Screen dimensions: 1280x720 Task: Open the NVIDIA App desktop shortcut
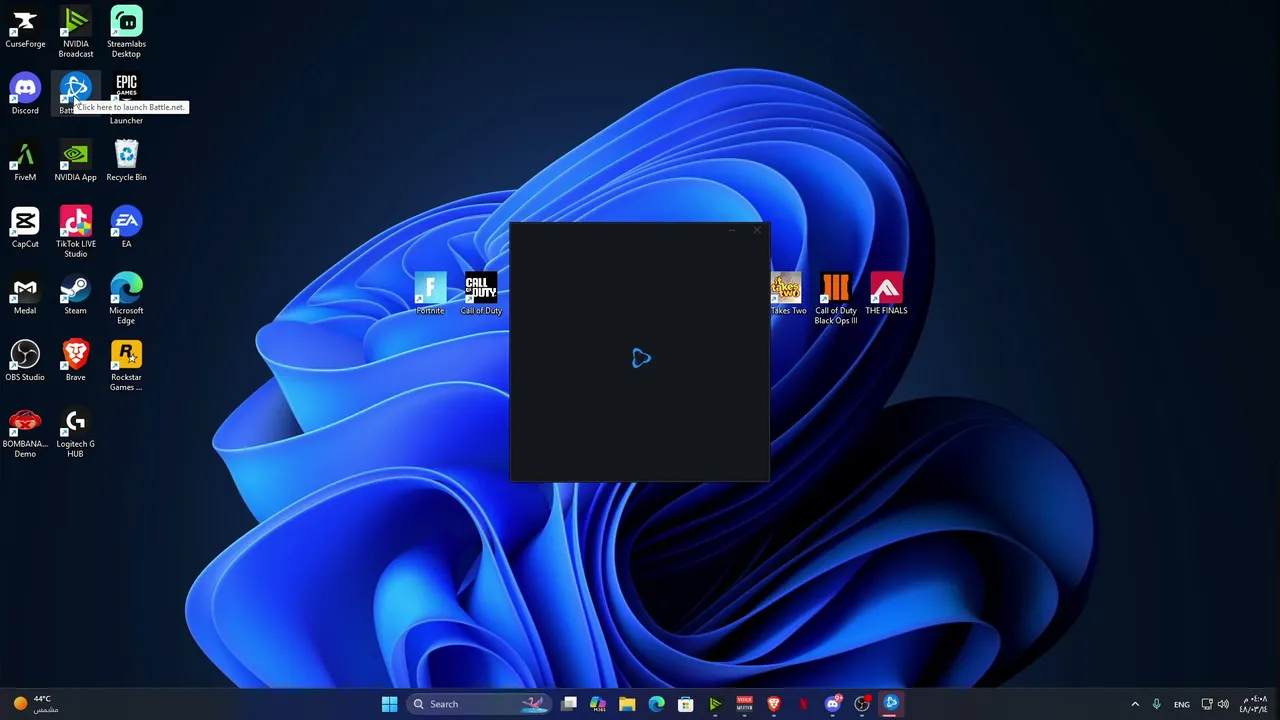click(x=75, y=161)
